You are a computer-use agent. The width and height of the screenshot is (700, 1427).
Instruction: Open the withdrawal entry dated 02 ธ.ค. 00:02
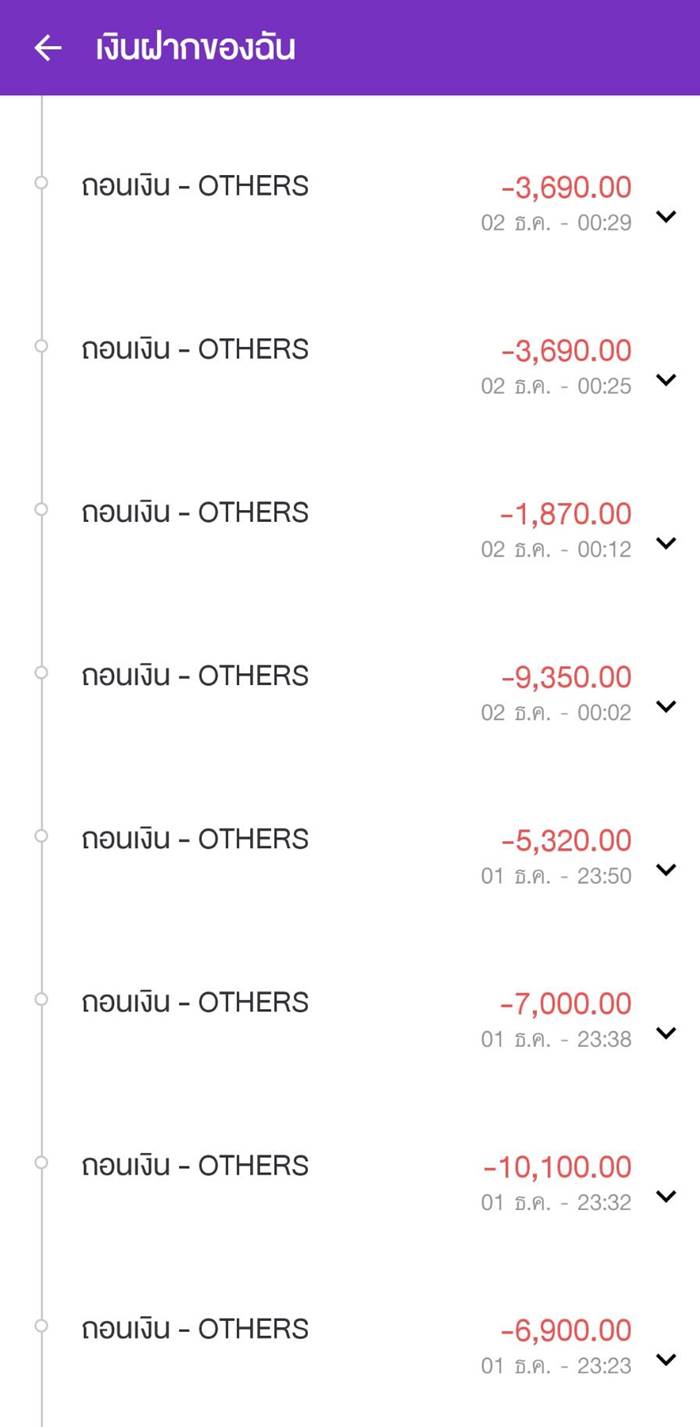click(x=195, y=676)
